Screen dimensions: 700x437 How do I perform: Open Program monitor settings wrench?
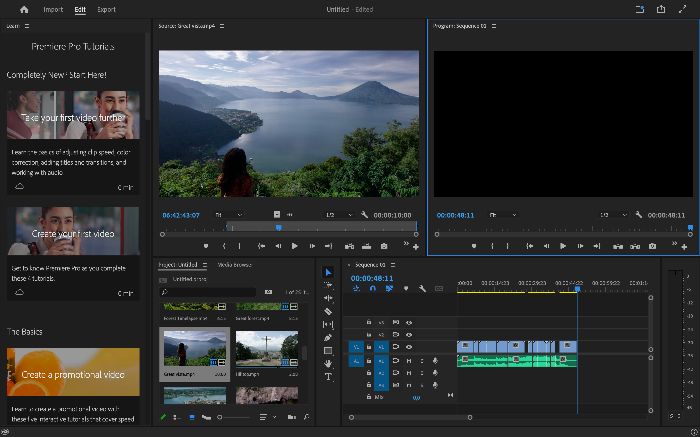(639, 215)
